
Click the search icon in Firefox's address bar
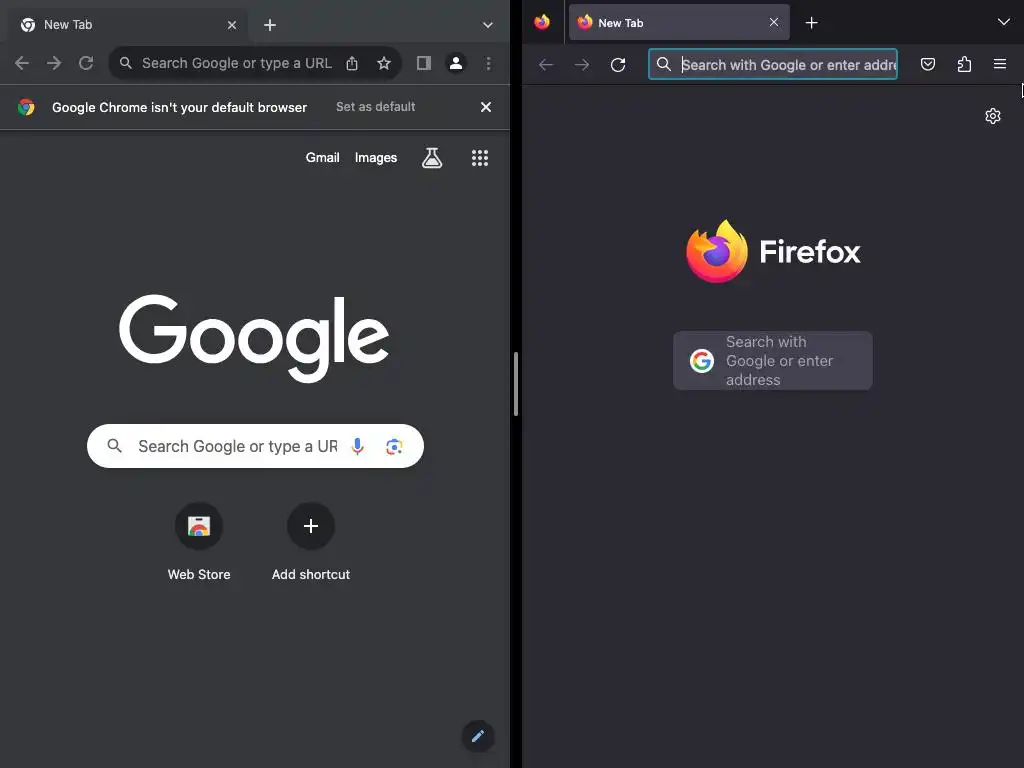pos(664,64)
